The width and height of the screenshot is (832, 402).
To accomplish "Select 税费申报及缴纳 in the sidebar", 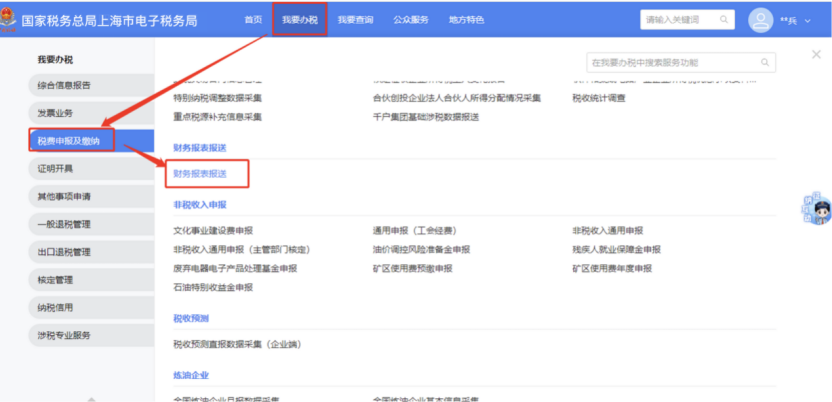I will (x=70, y=140).
